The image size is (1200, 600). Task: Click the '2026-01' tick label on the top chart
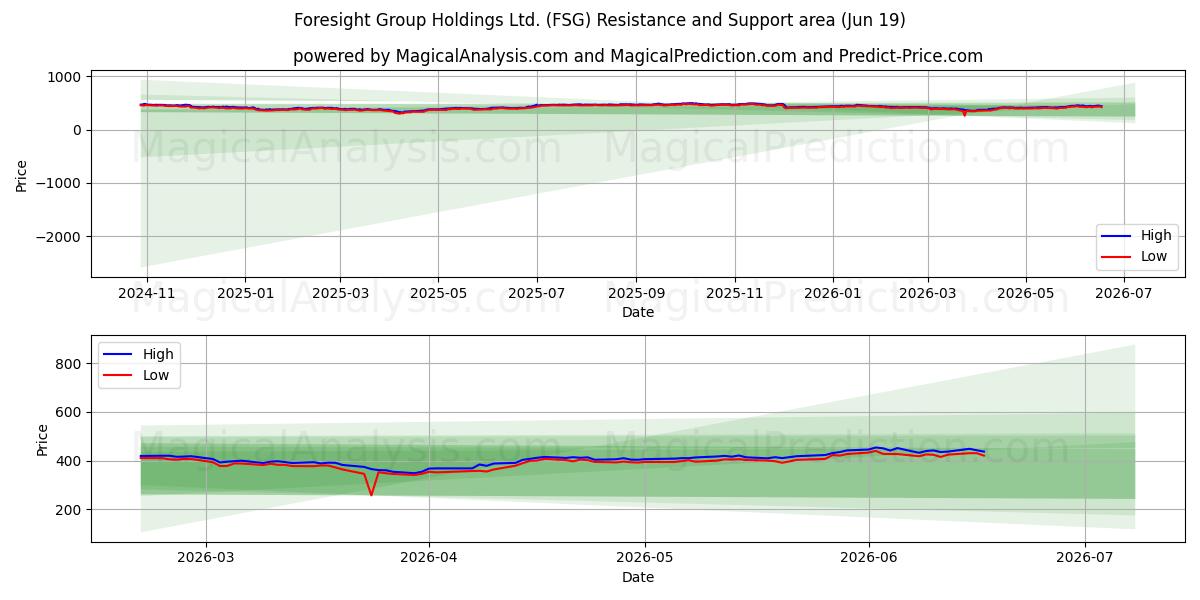click(x=832, y=293)
